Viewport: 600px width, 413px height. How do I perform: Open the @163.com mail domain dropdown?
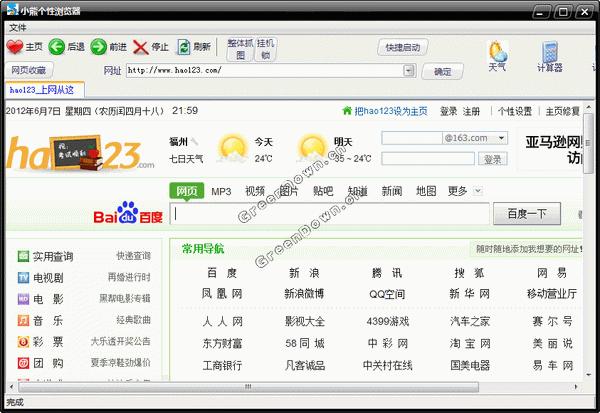[x=501, y=138]
